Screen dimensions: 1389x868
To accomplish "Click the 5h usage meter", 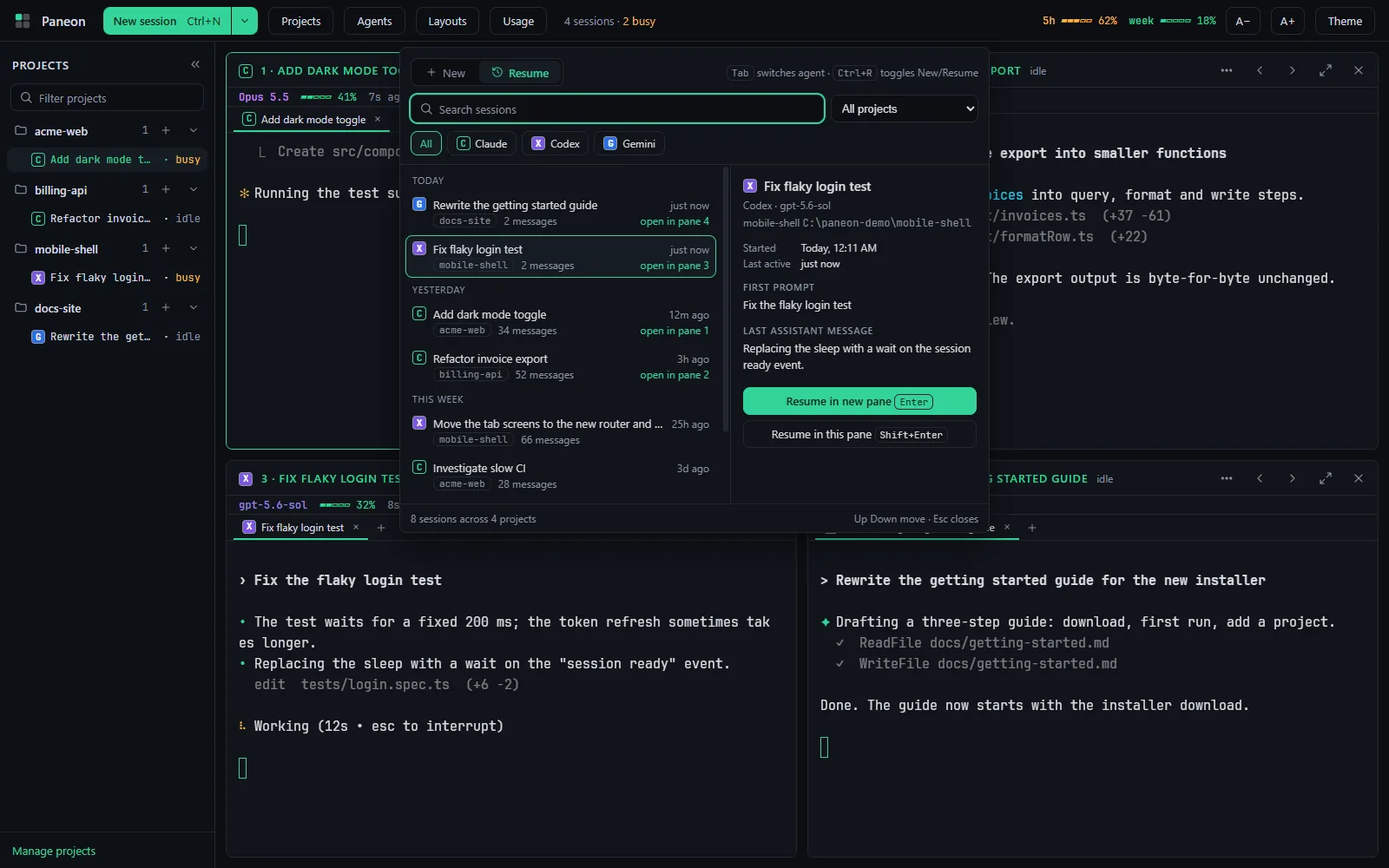I will click(x=1080, y=21).
